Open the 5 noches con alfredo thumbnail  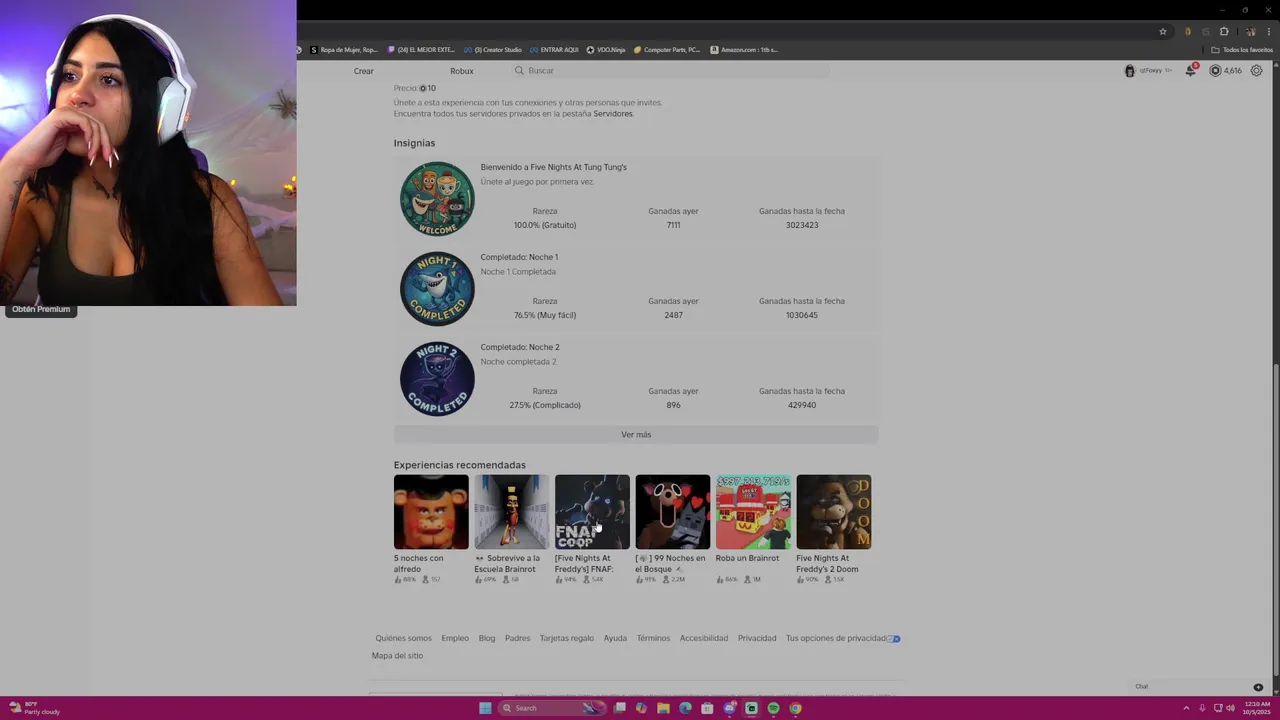click(431, 512)
